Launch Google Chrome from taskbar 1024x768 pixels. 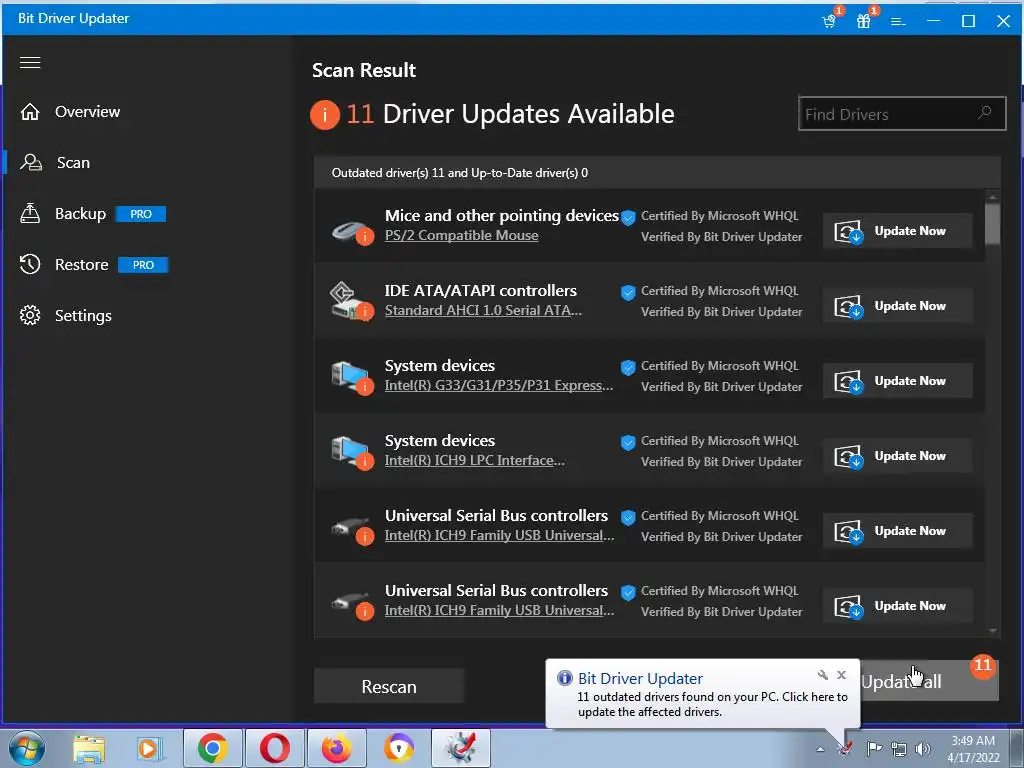213,748
